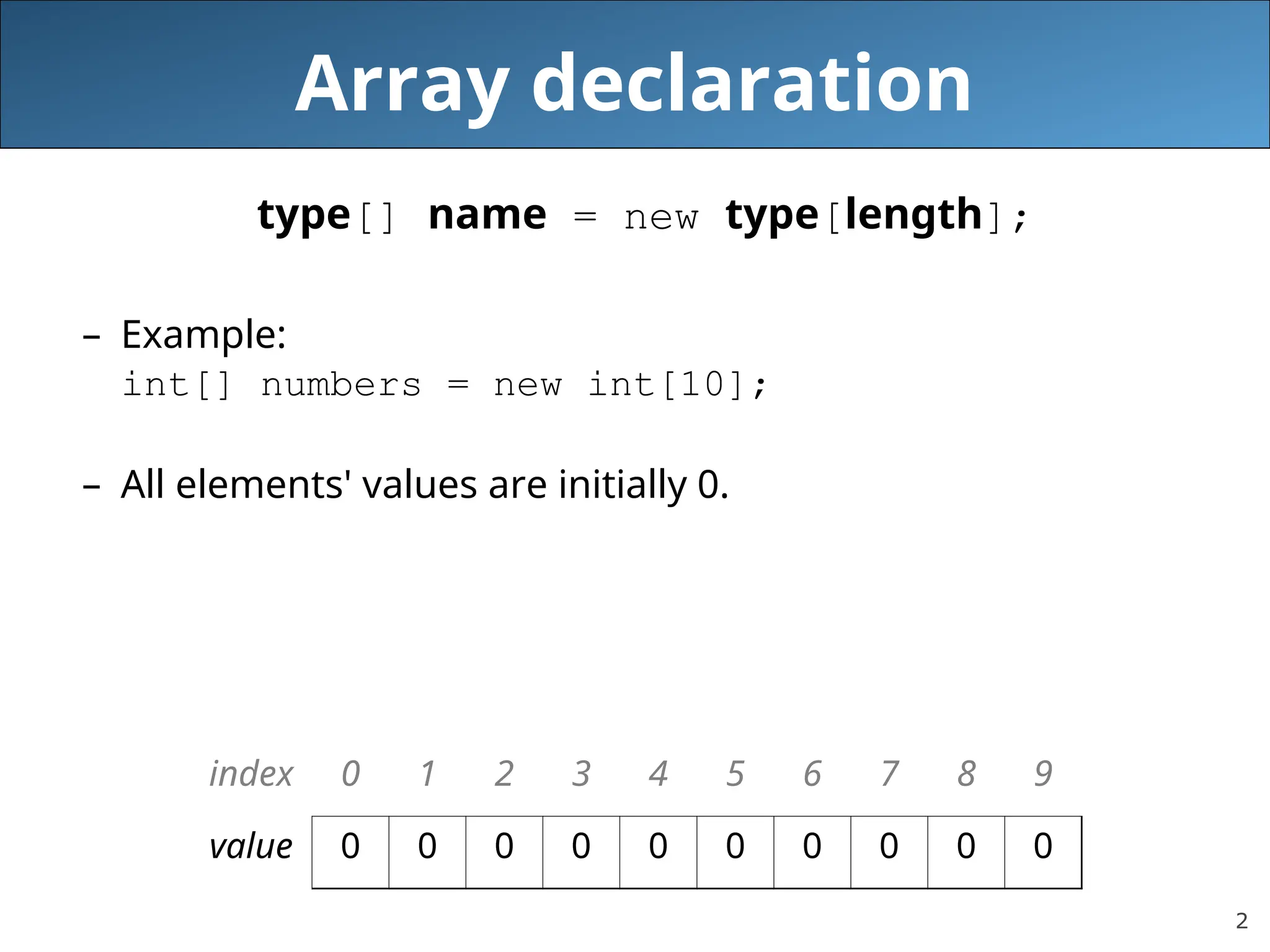Screen dimensions: 1270x952
Task: Click the array cell under index 3
Action: coord(581,852)
